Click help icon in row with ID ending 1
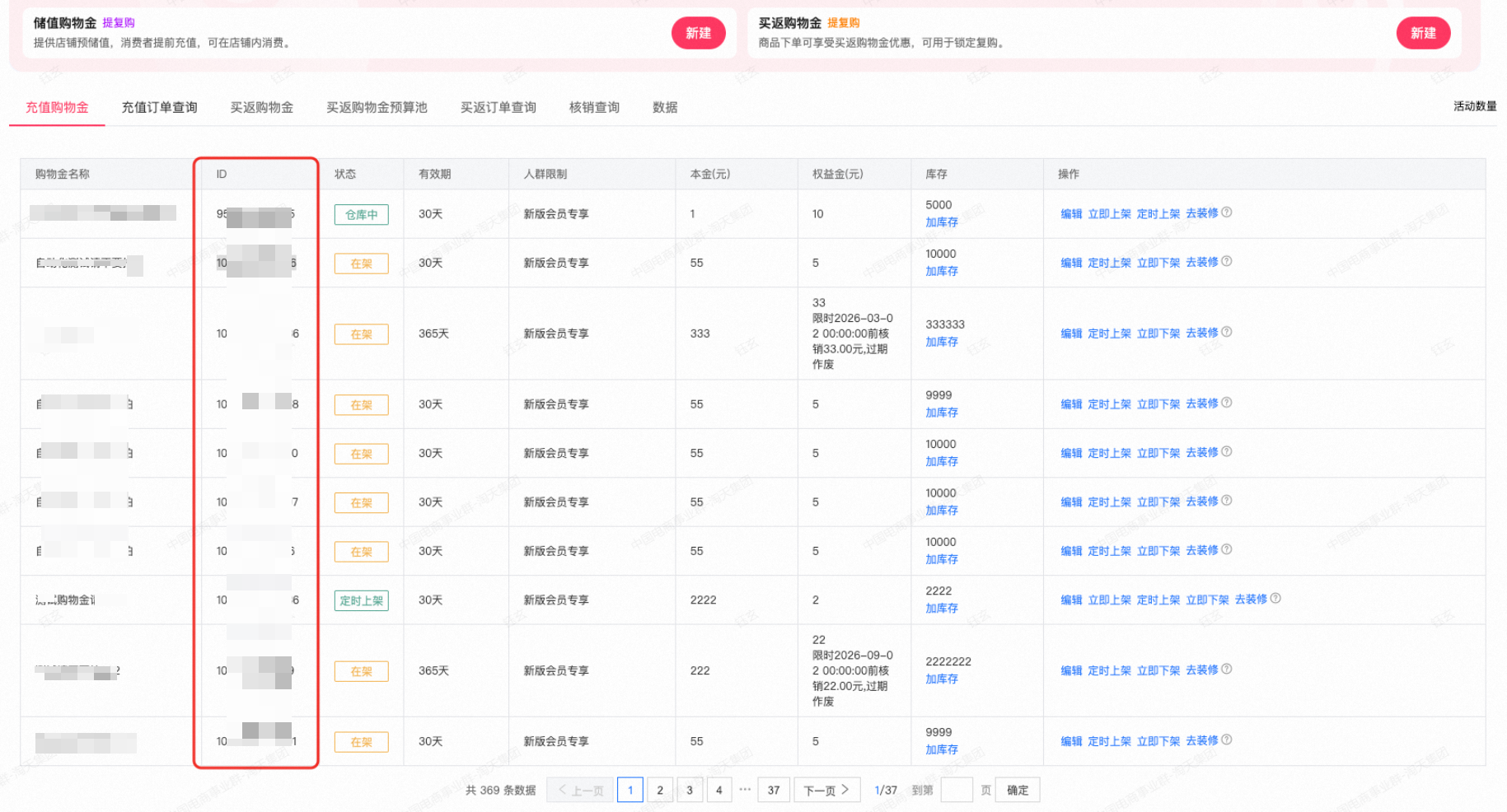The image size is (1507, 812). 1226,740
